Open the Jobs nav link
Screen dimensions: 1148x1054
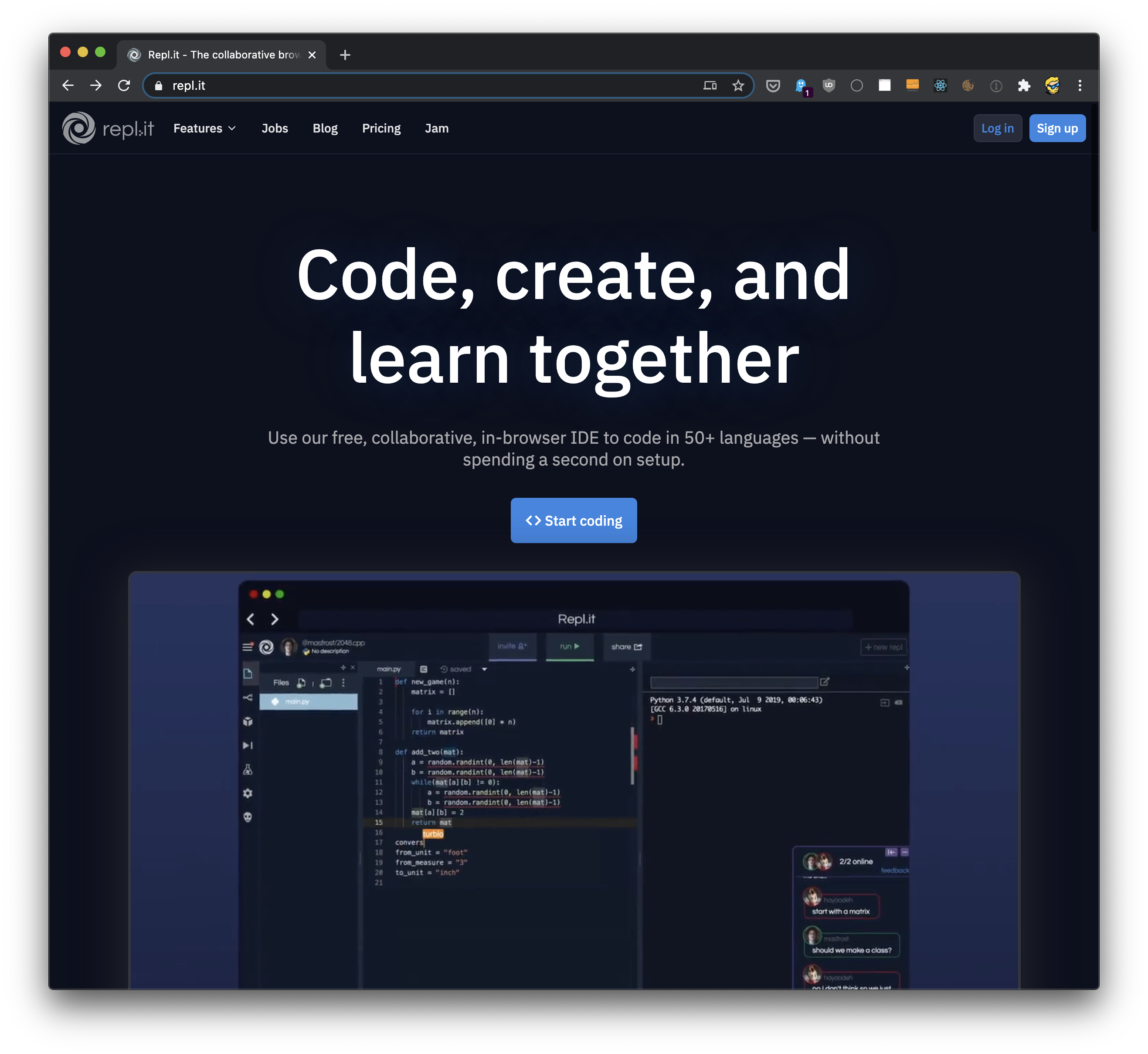[275, 128]
